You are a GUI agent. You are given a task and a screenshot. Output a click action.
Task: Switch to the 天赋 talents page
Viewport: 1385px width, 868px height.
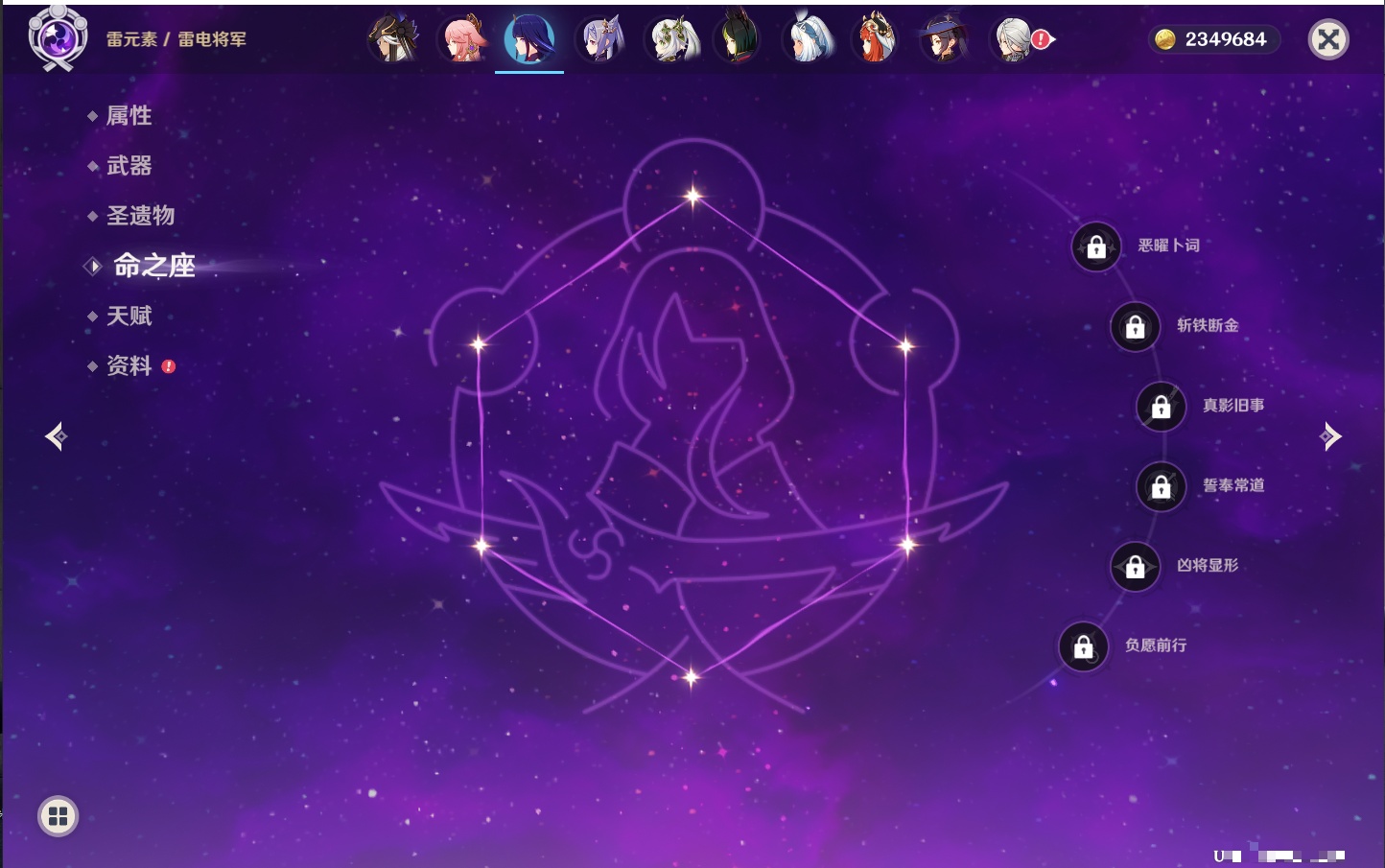tap(129, 316)
